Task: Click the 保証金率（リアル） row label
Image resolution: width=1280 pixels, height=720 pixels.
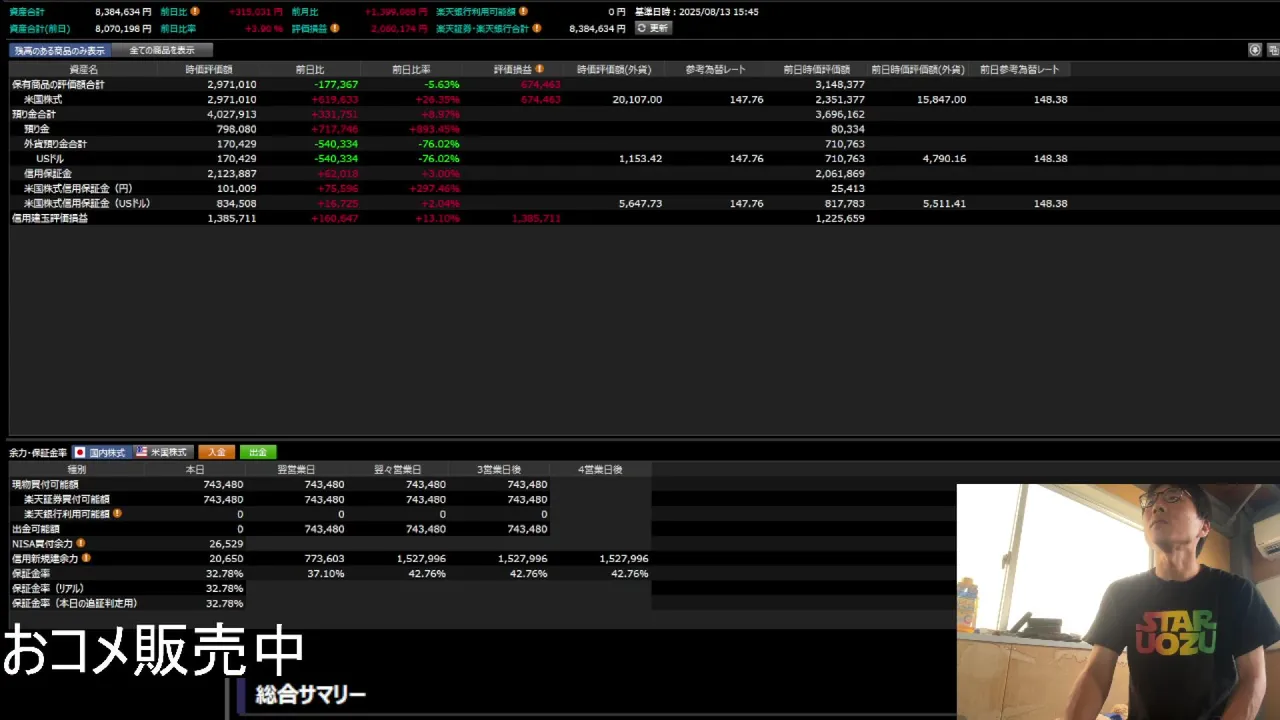Action: pyautogui.click(x=48, y=588)
